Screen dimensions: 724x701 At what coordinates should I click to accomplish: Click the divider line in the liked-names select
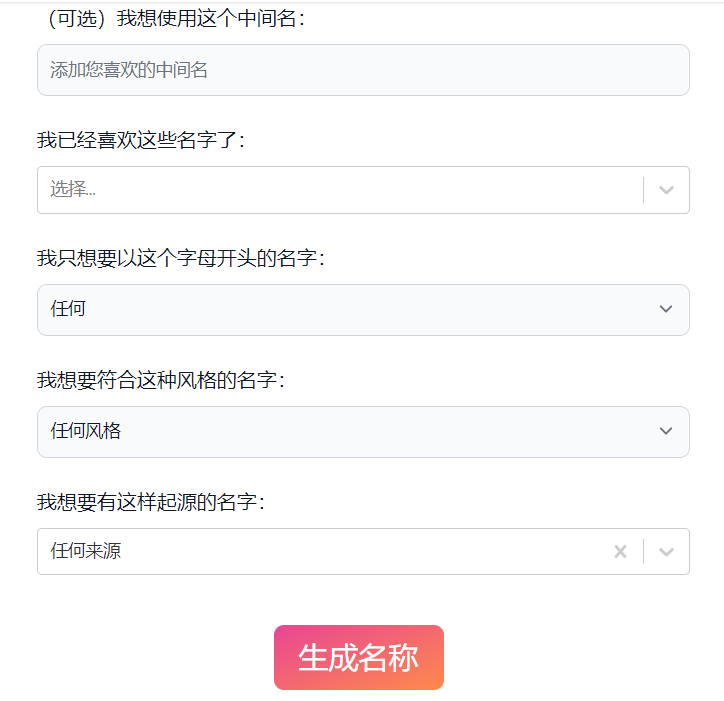(x=643, y=190)
